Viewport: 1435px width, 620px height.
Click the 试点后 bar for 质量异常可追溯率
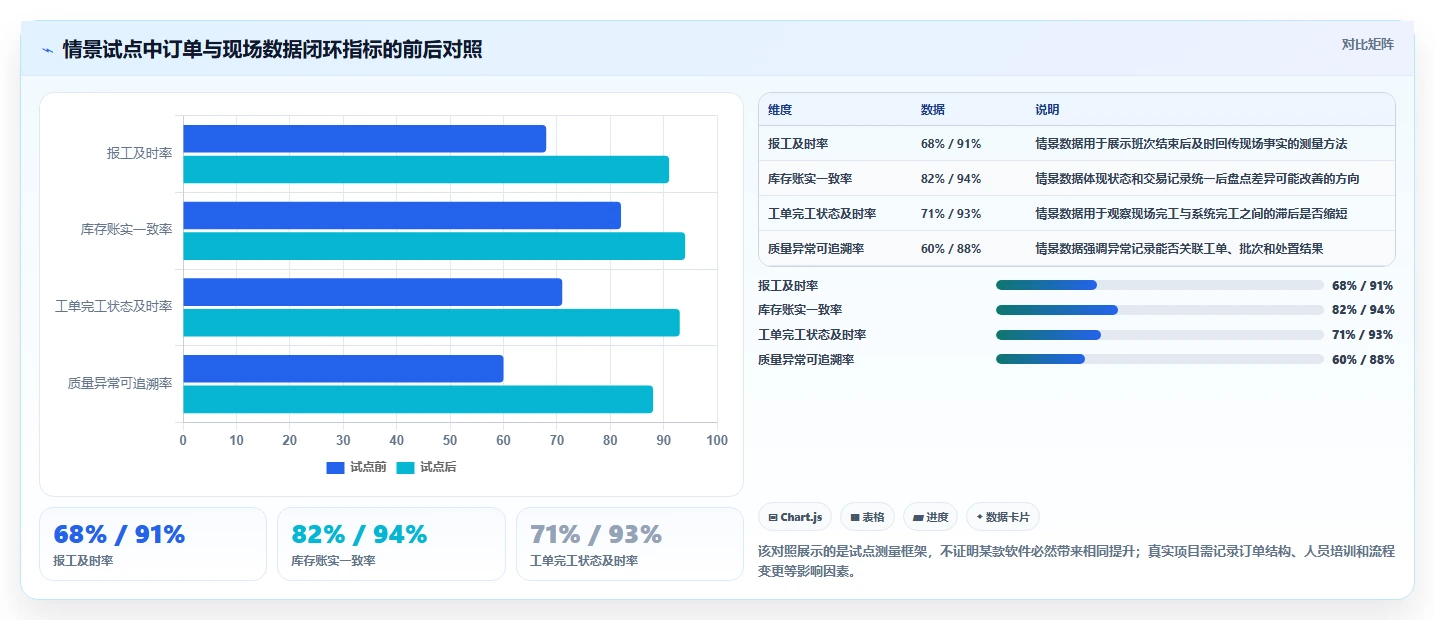point(418,399)
